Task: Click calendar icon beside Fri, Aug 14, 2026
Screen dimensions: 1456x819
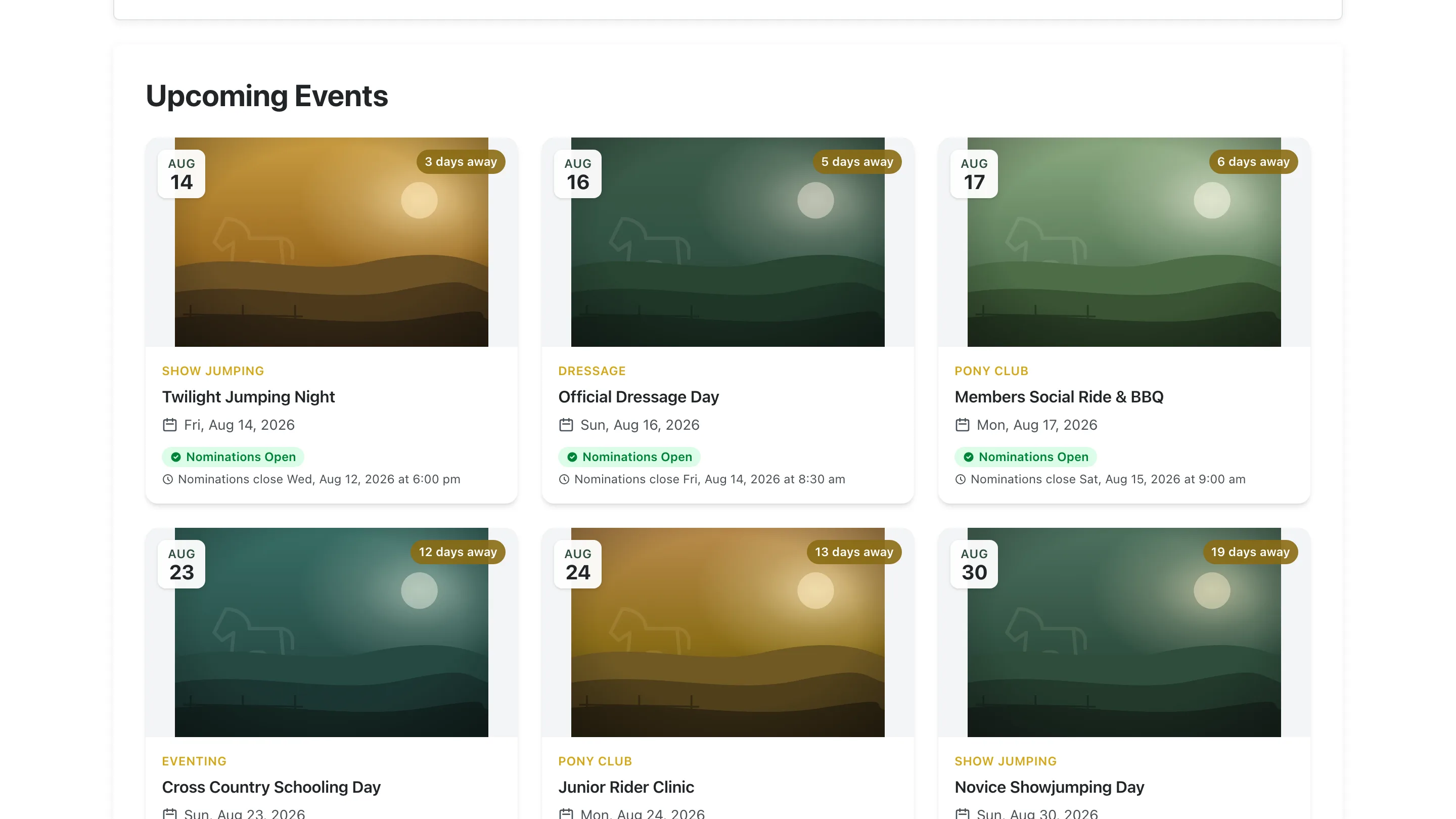Action: coord(169,425)
